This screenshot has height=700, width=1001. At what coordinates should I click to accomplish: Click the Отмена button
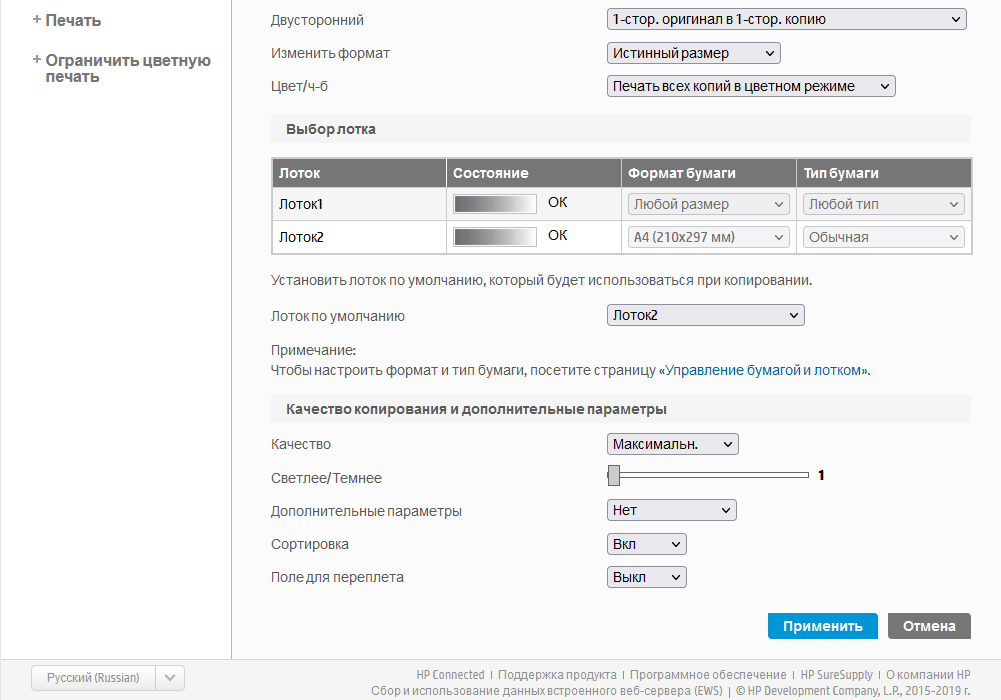coord(929,626)
